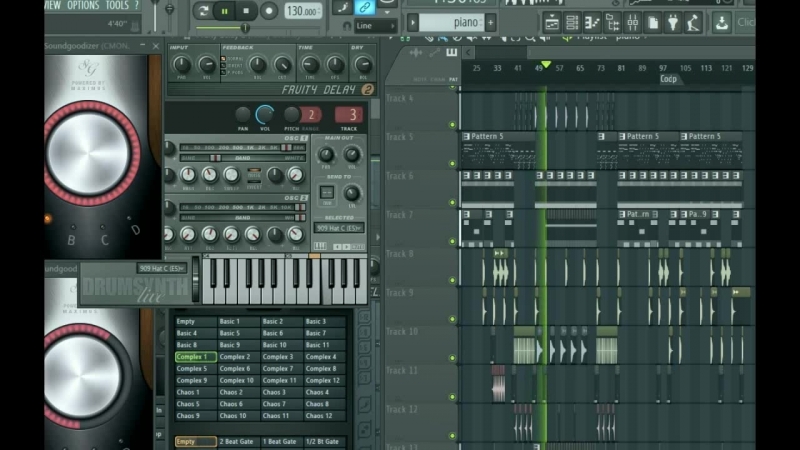Click the project page icon in toolbar

(x=653, y=22)
